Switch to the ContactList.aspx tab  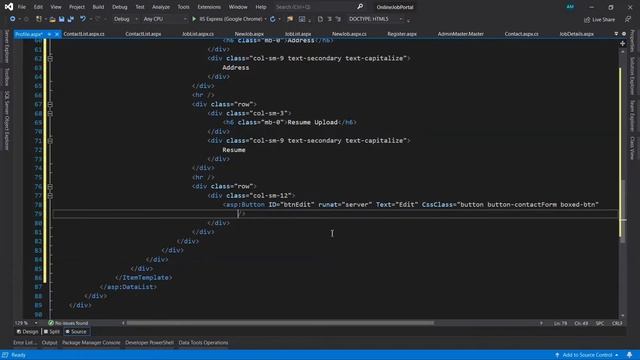pyautogui.click(x=143, y=34)
